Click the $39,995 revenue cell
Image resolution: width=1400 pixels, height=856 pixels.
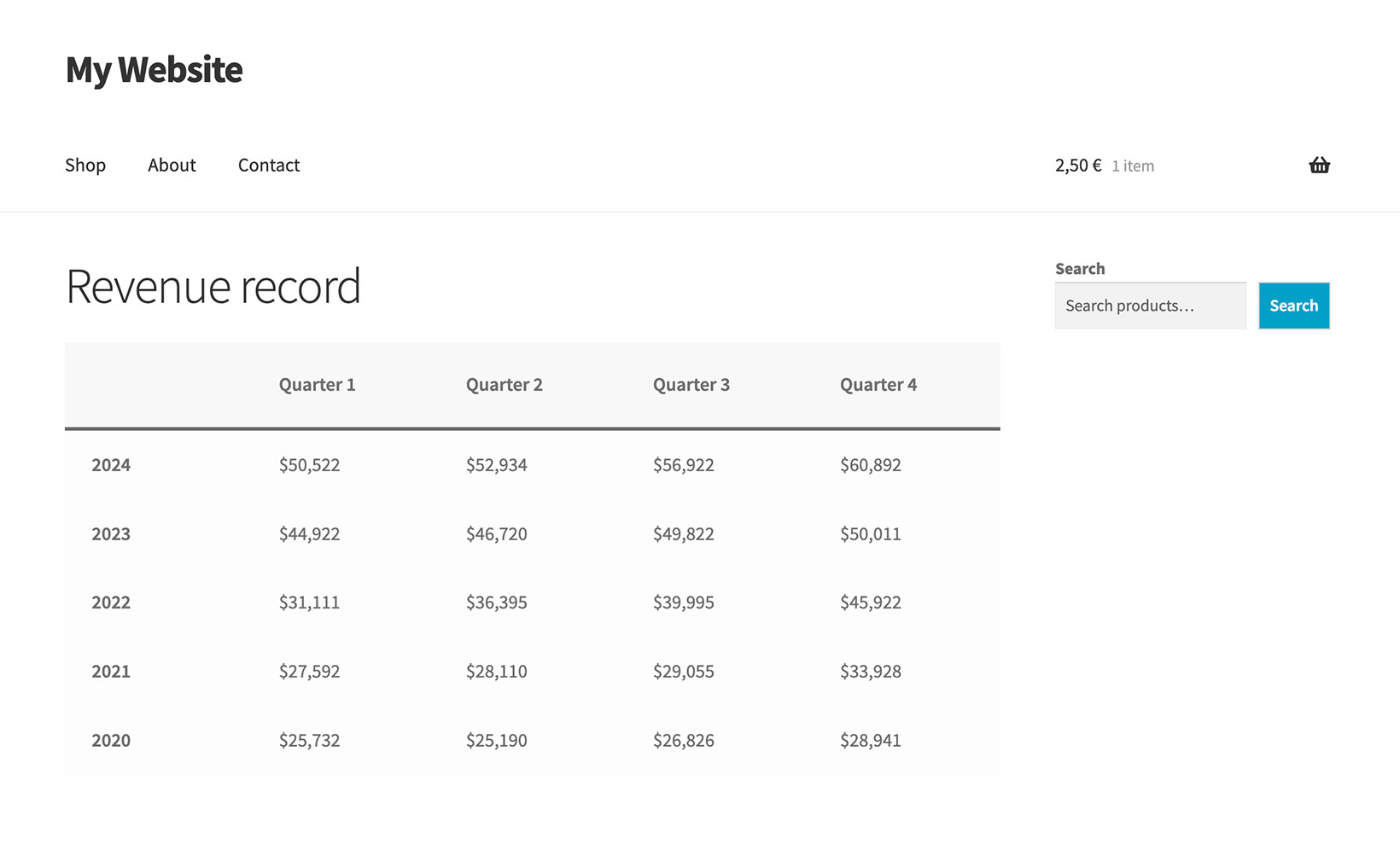pyautogui.click(x=683, y=603)
